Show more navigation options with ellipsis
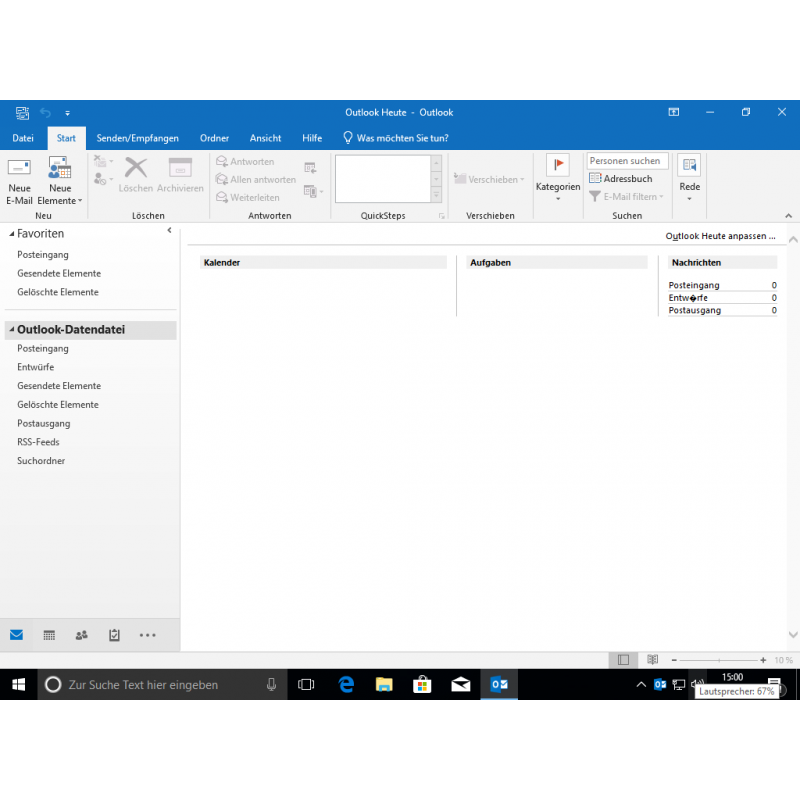Viewport: 800px width, 800px height. click(148, 635)
